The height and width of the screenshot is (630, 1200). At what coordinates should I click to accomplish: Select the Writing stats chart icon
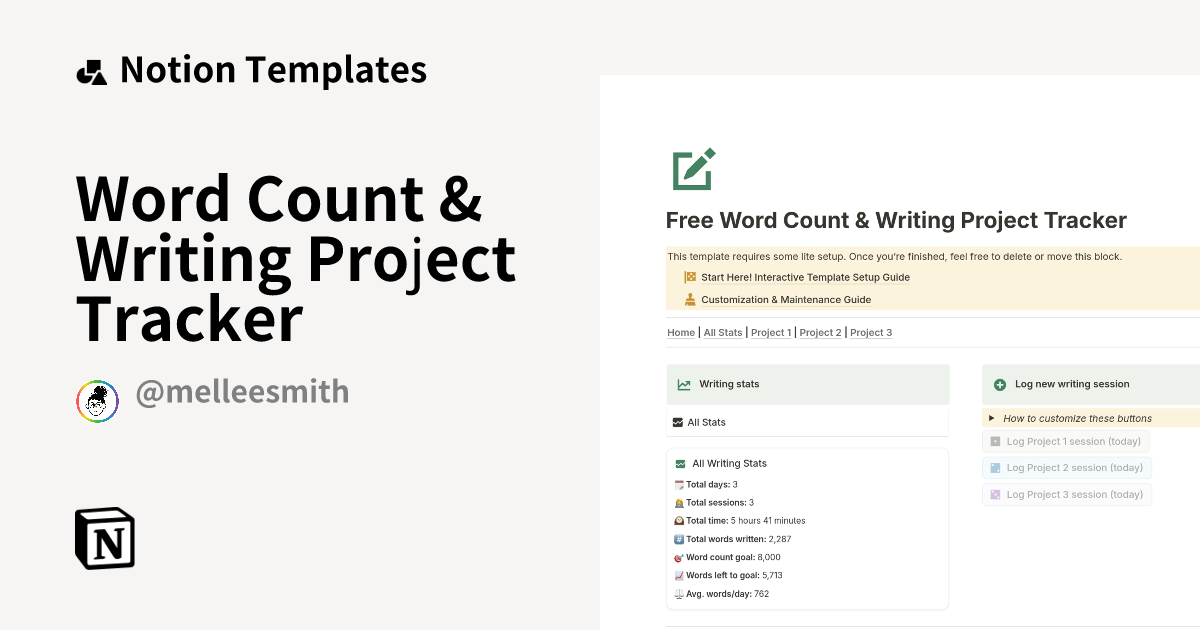pyautogui.click(x=684, y=383)
